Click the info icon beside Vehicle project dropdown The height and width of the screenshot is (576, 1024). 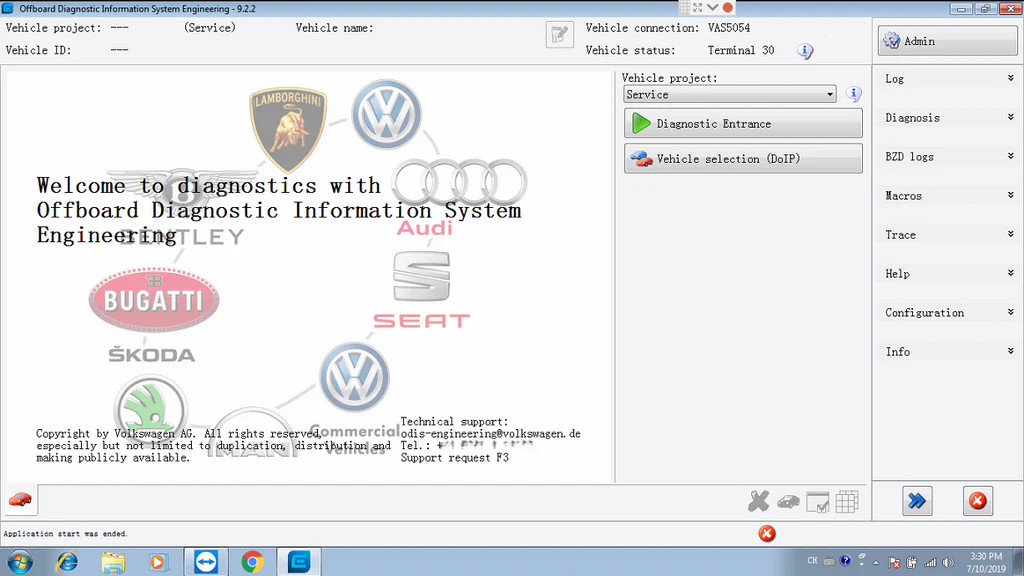coord(853,94)
